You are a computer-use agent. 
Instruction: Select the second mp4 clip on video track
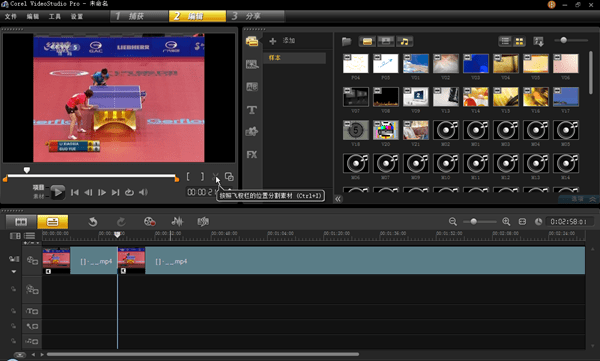(x=351, y=261)
